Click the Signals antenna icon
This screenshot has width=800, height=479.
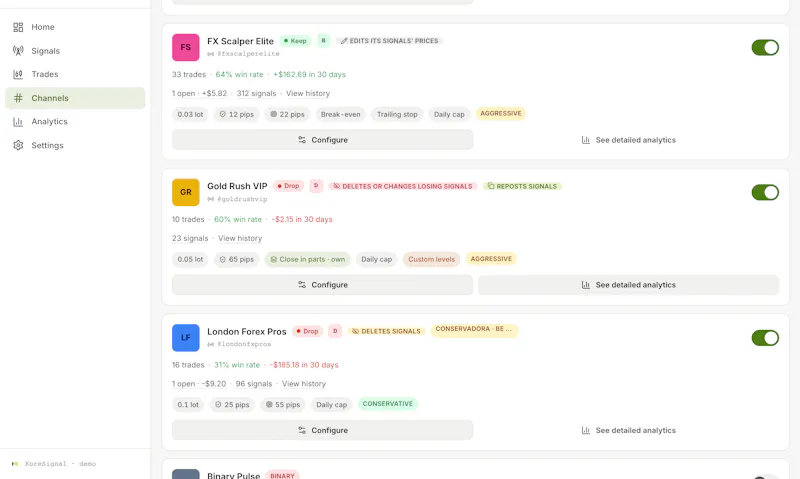[18, 51]
